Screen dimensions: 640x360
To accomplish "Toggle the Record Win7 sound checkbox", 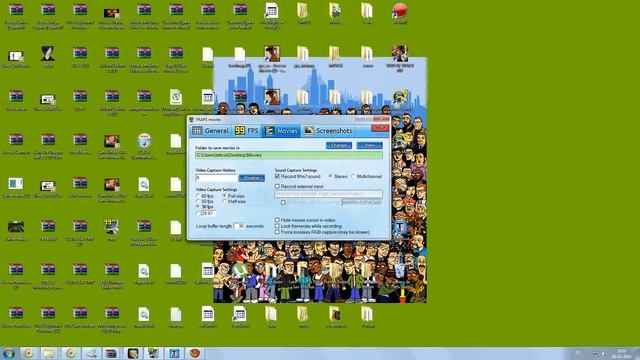I will [277, 176].
